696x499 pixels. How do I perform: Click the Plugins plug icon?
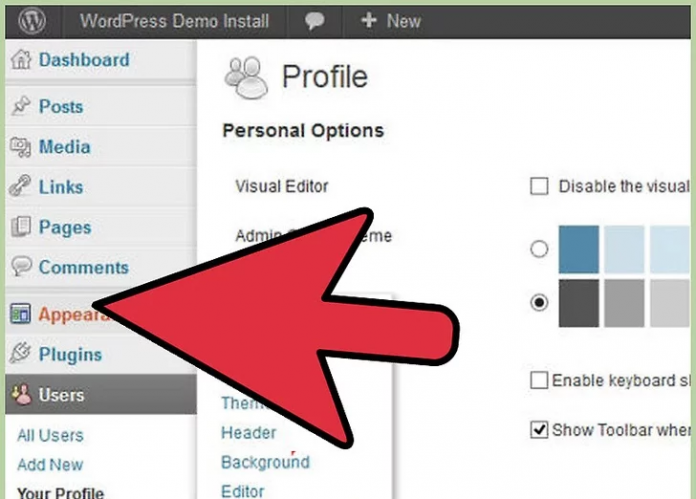click(x=20, y=354)
